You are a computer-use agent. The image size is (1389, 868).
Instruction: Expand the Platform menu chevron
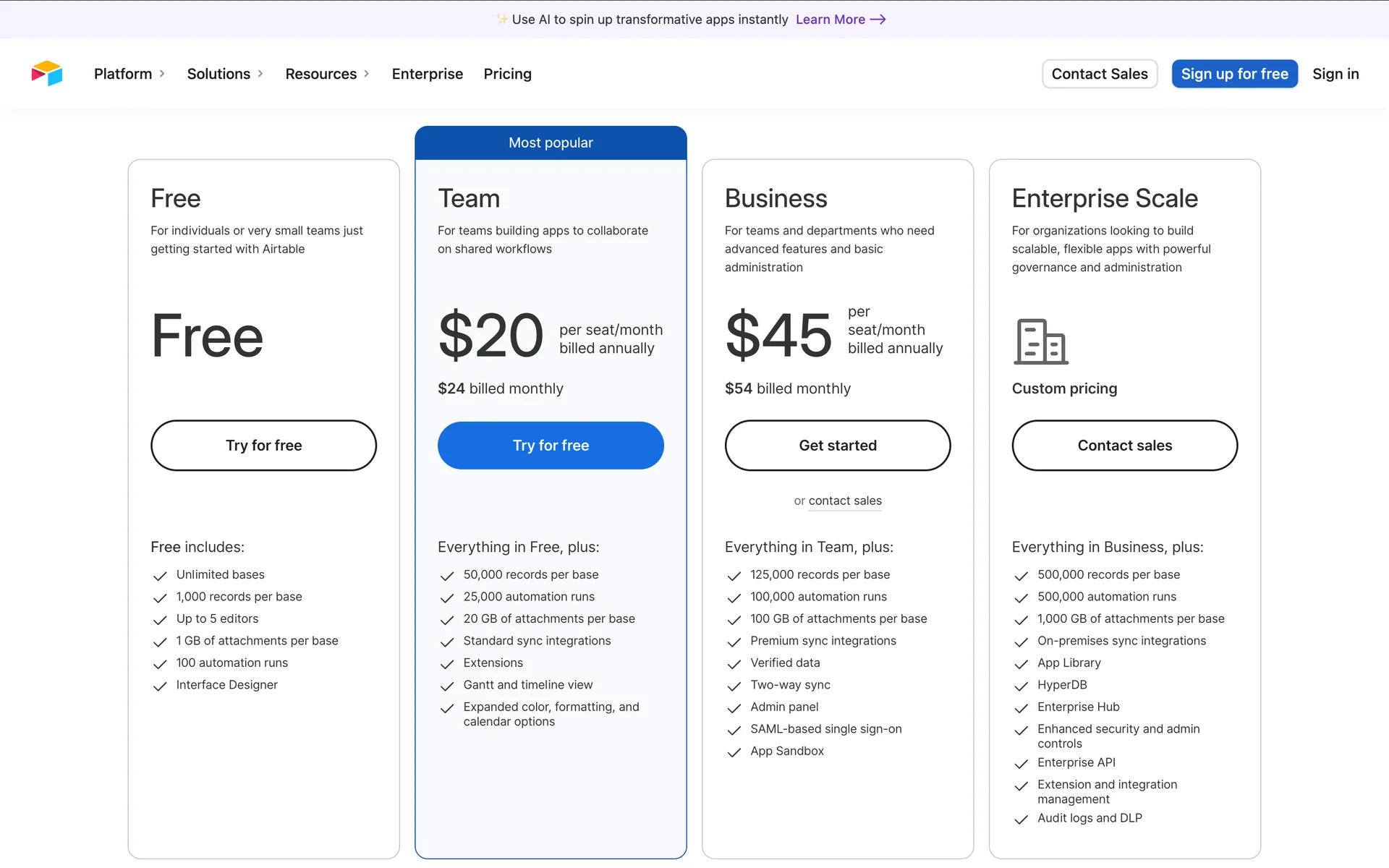tap(162, 74)
